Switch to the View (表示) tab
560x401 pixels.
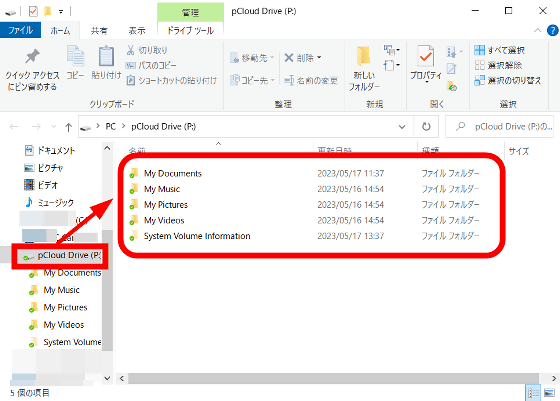[137, 31]
